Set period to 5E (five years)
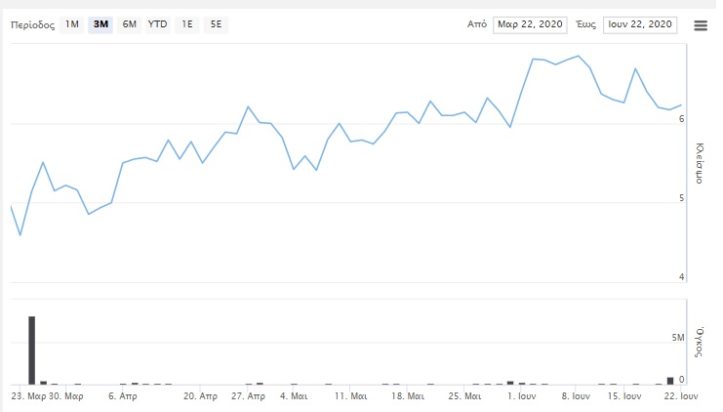This screenshot has width=723, height=412. [x=216, y=25]
